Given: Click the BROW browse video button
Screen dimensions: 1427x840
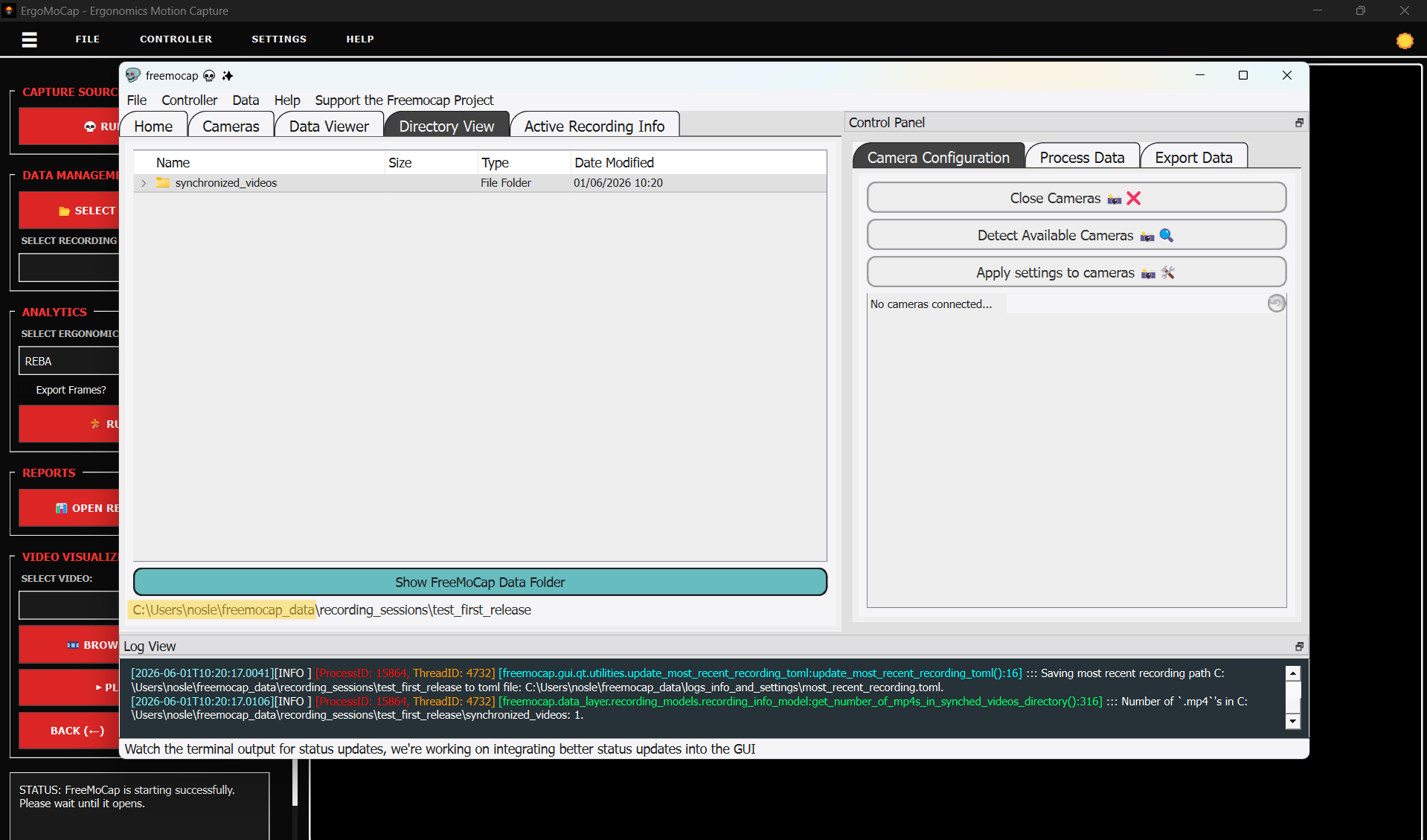Looking at the screenshot, I should click(x=68, y=645).
